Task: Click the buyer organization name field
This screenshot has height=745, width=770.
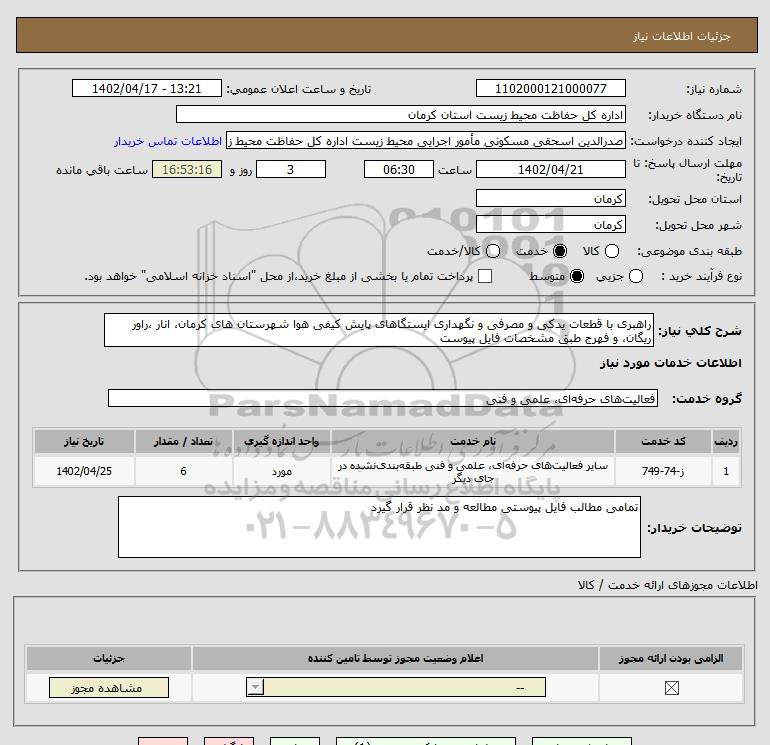Action: point(401,114)
